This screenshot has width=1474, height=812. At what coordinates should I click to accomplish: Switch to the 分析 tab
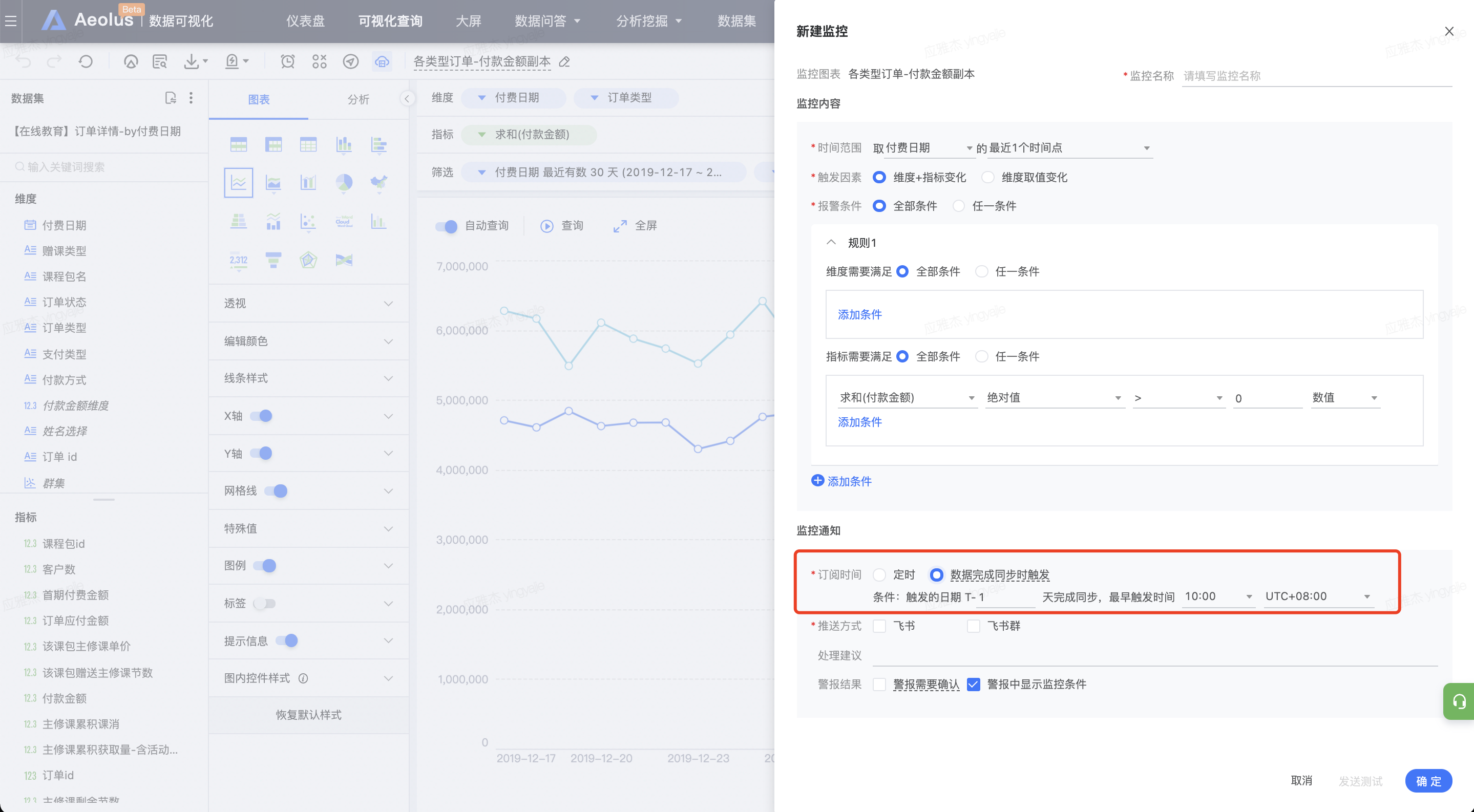(358, 99)
